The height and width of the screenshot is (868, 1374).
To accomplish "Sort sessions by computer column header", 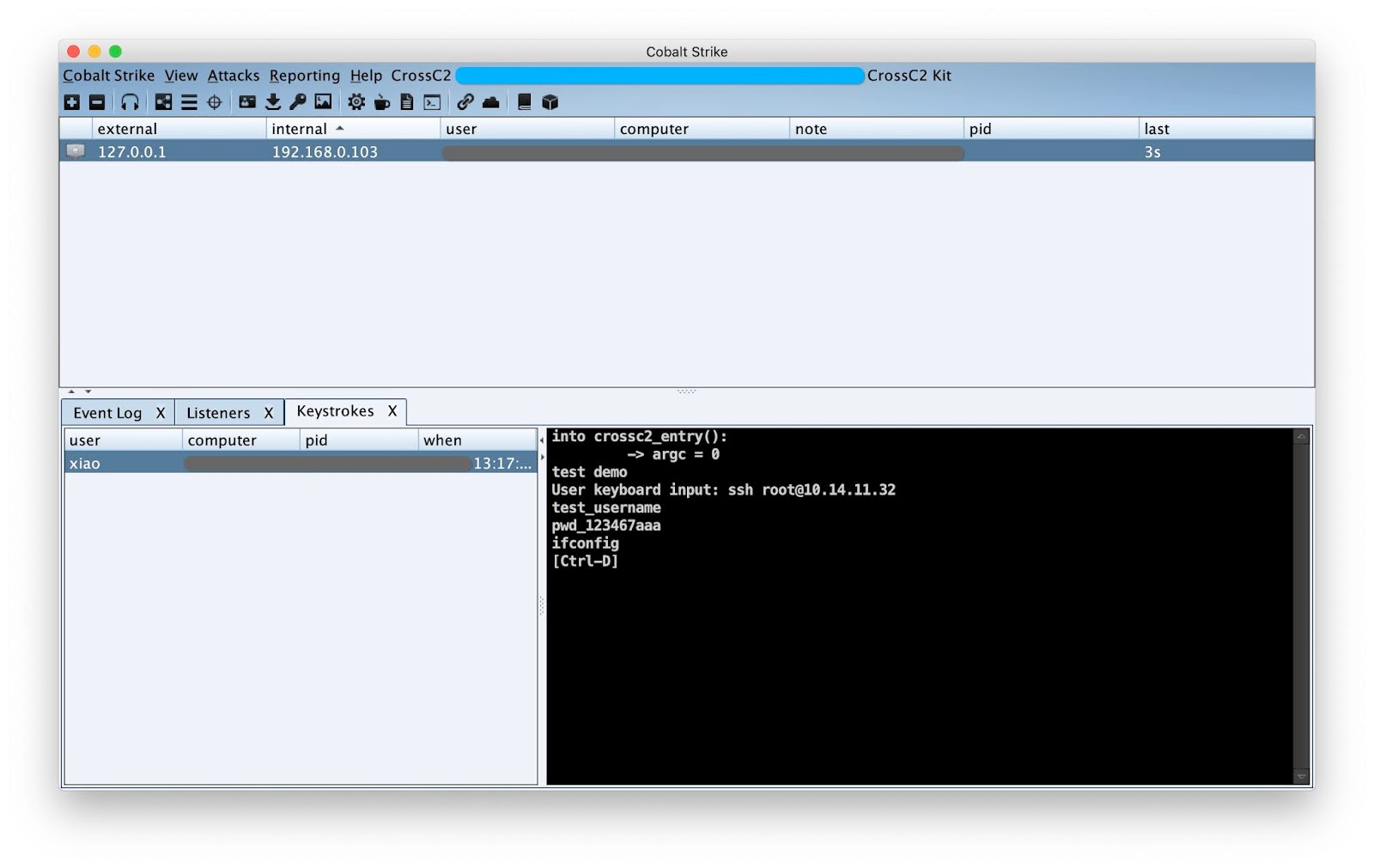I will tap(702, 129).
